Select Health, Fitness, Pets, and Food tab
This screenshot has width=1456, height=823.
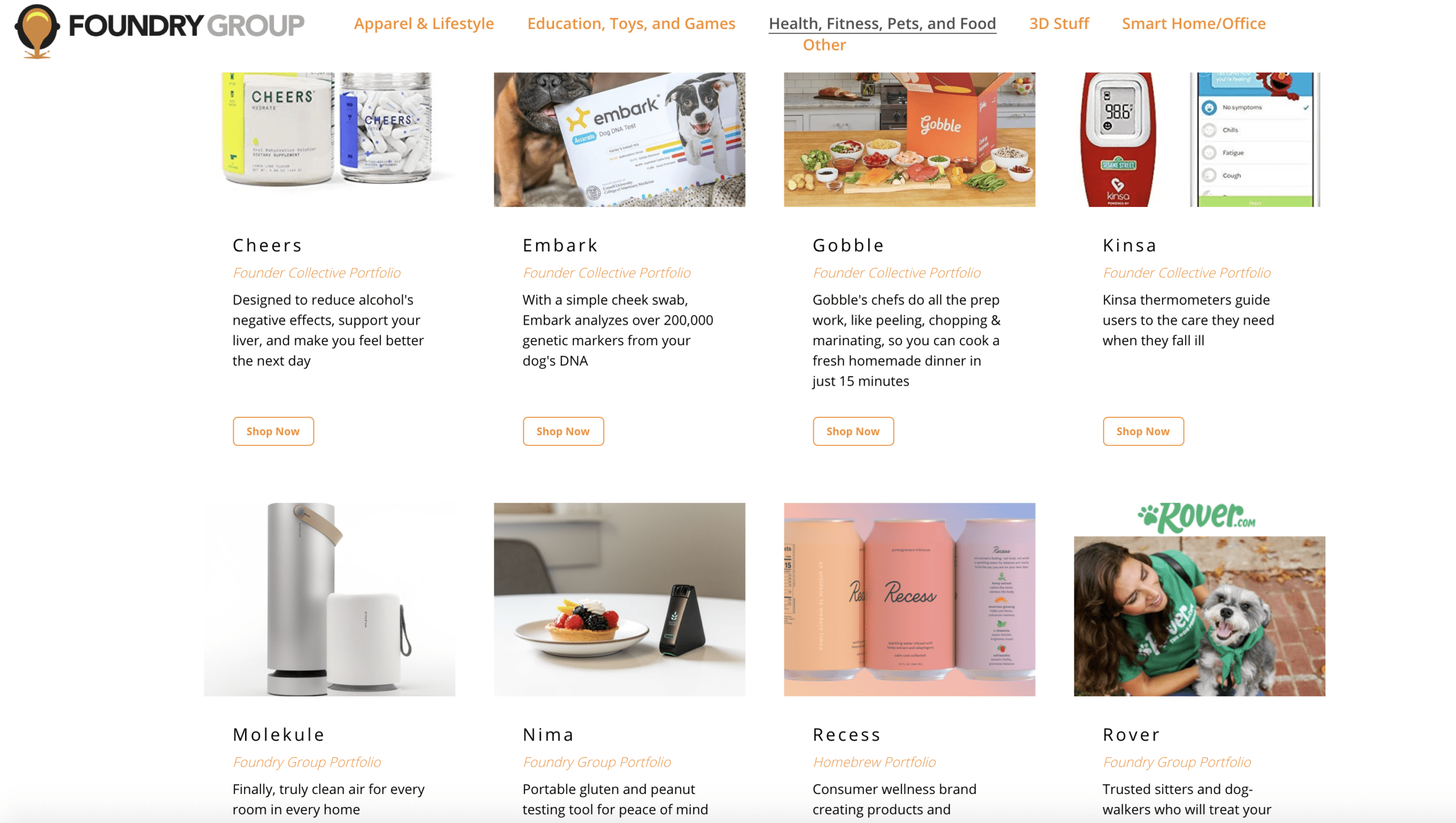click(x=882, y=23)
